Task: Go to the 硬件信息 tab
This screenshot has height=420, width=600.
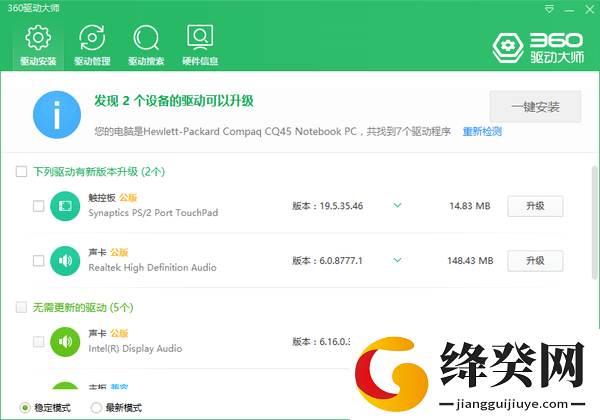Action: pyautogui.click(x=200, y=46)
